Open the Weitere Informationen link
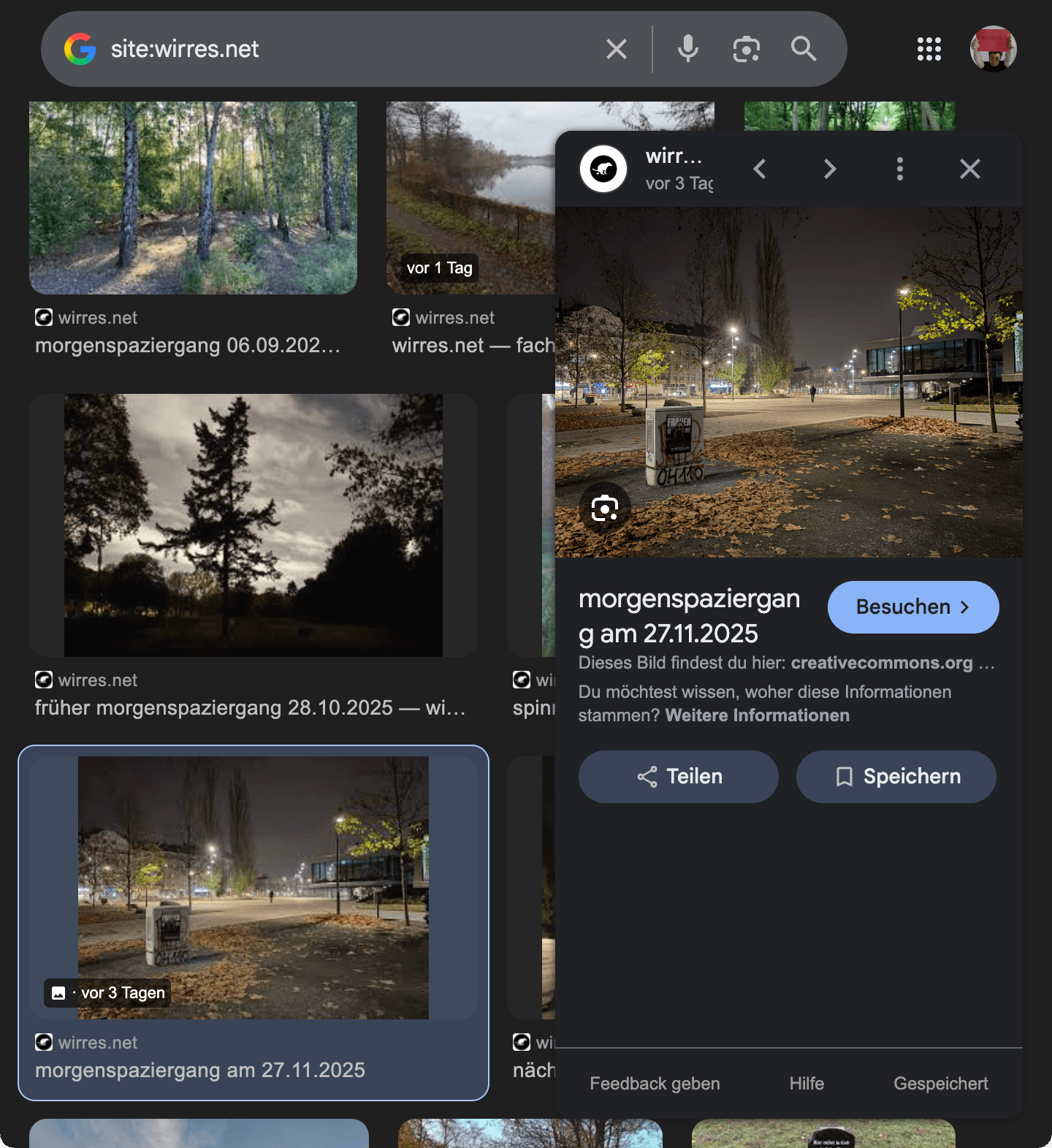 (x=757, y=715)
